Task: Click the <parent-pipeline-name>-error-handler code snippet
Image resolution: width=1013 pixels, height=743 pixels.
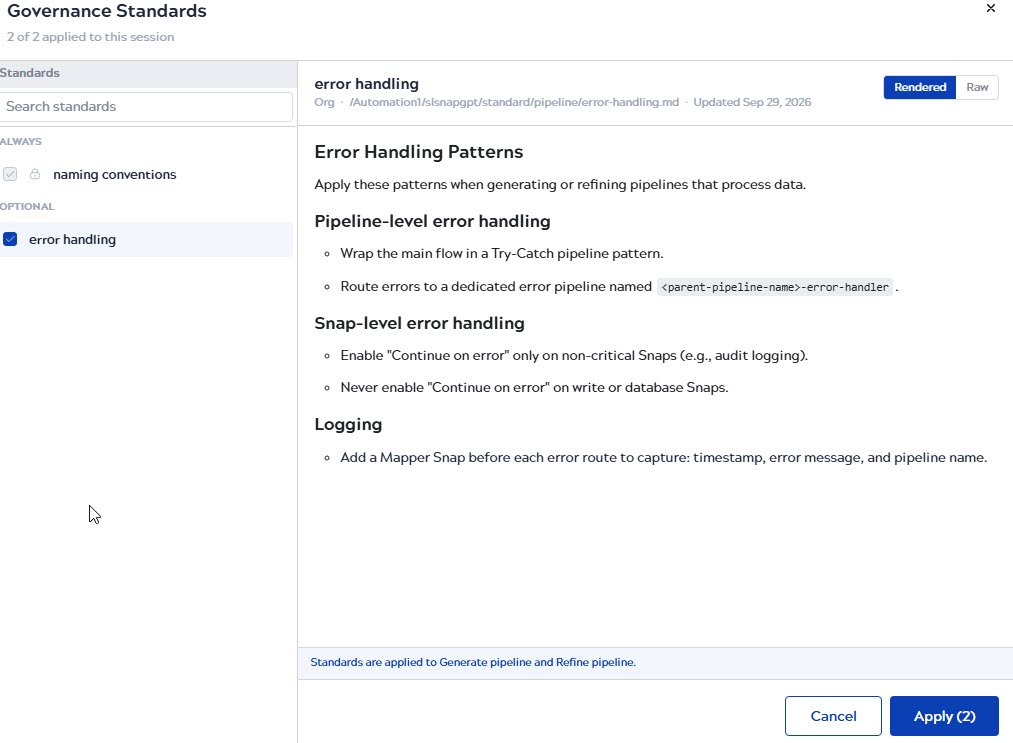Action: tap(775, 287)
